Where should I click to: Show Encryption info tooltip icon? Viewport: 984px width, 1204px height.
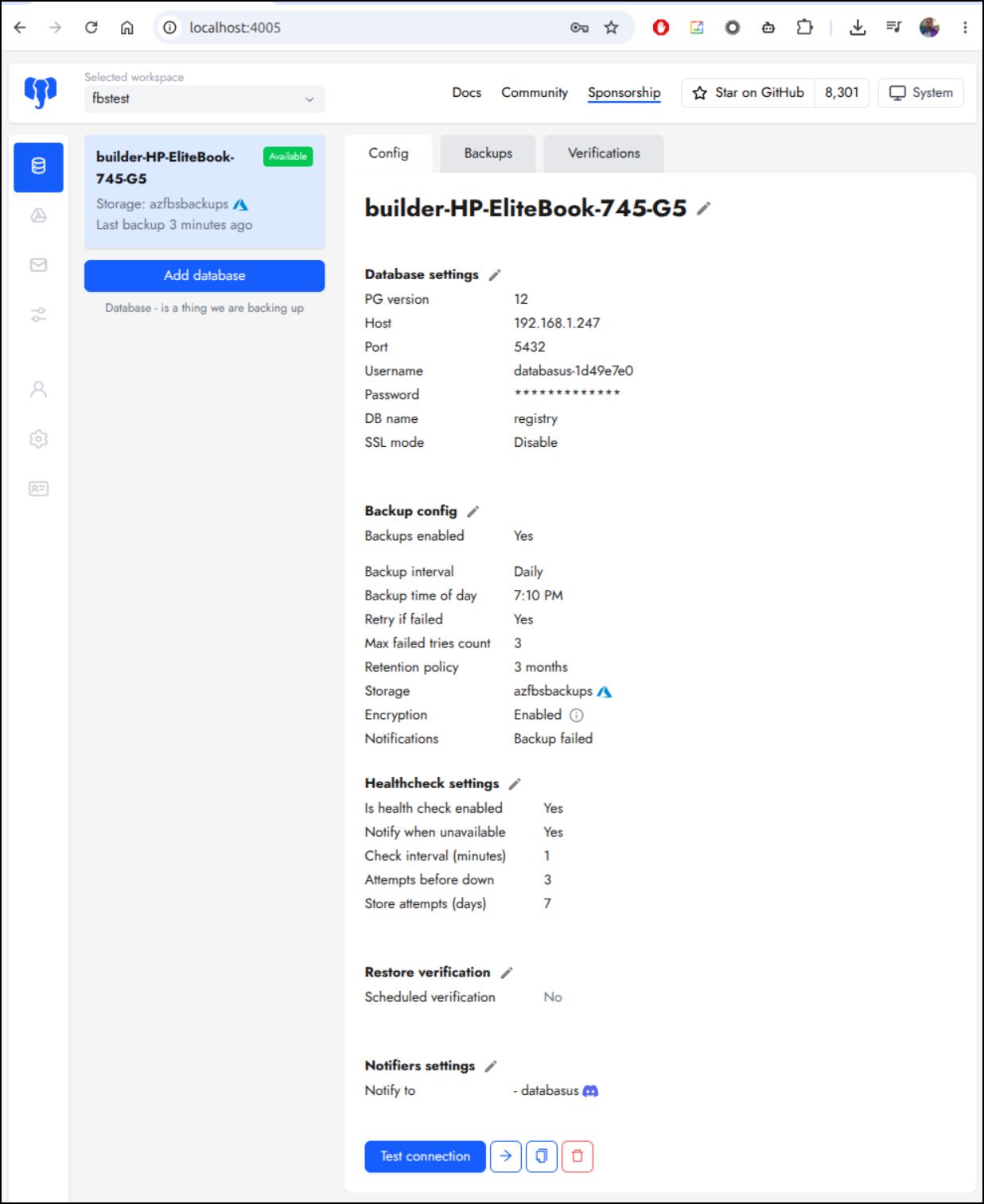(577, 715)
